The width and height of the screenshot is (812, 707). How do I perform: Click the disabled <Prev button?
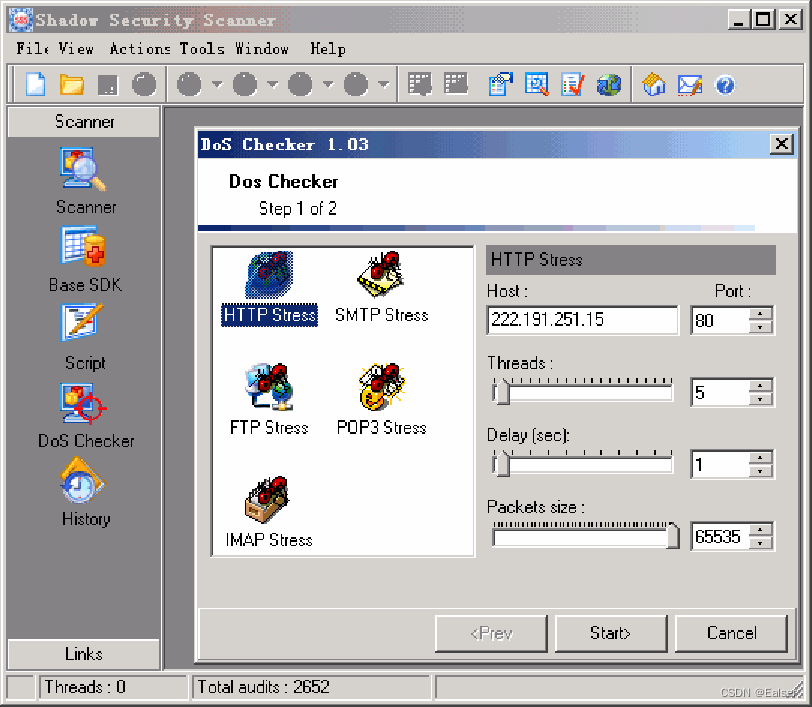(x=491, y=633)
